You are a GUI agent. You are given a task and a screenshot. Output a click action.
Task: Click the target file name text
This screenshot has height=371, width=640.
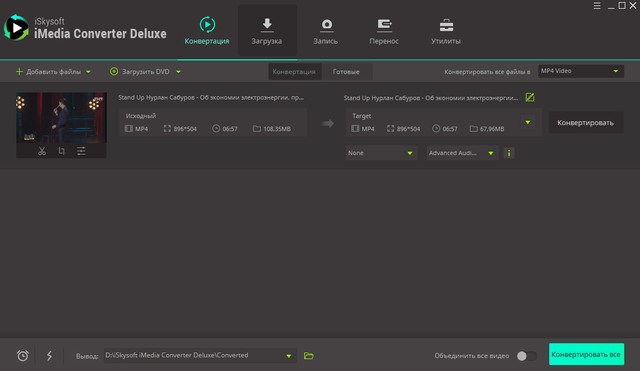click(431, 98)
